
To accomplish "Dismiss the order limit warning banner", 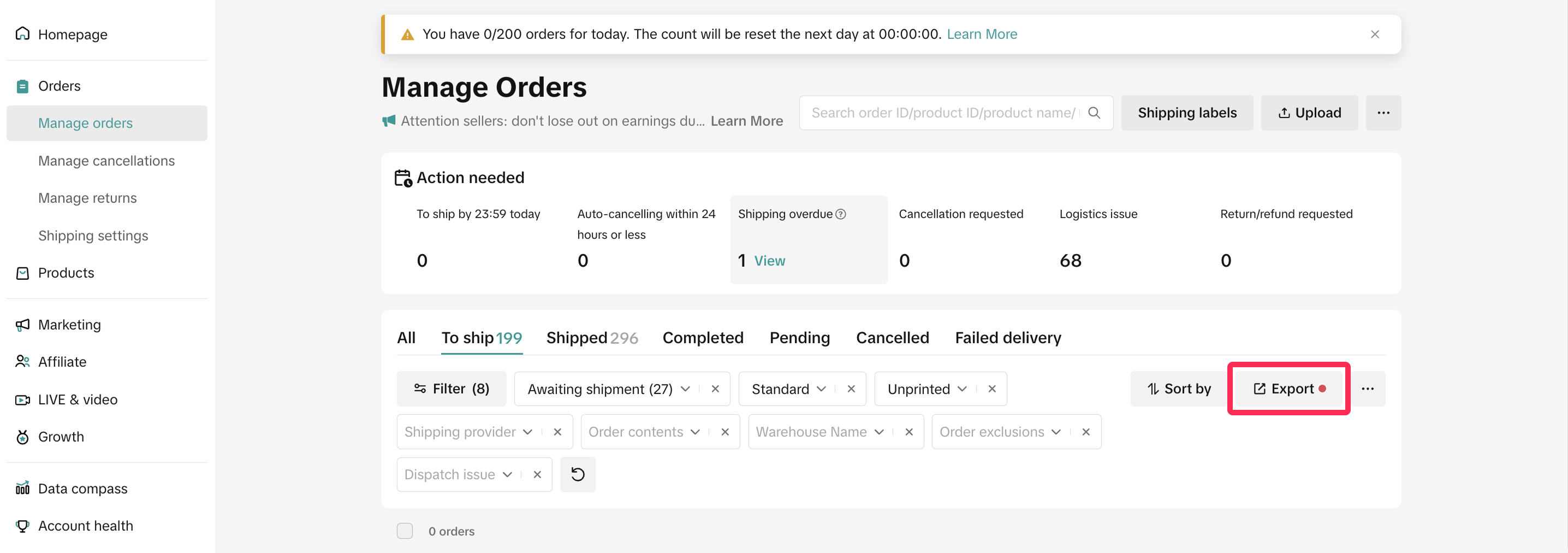I will pyautogui.click(x=1374, y=34).
